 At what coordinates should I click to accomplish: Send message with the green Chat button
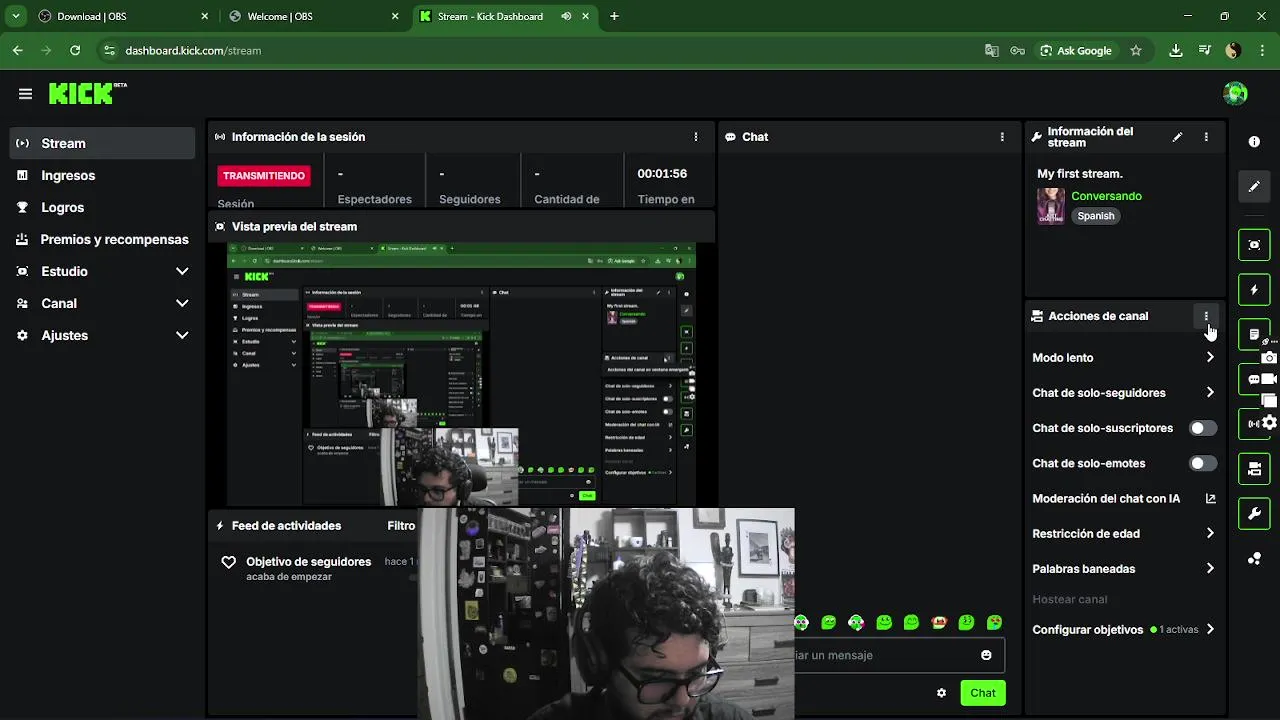(x=982, y=693)
